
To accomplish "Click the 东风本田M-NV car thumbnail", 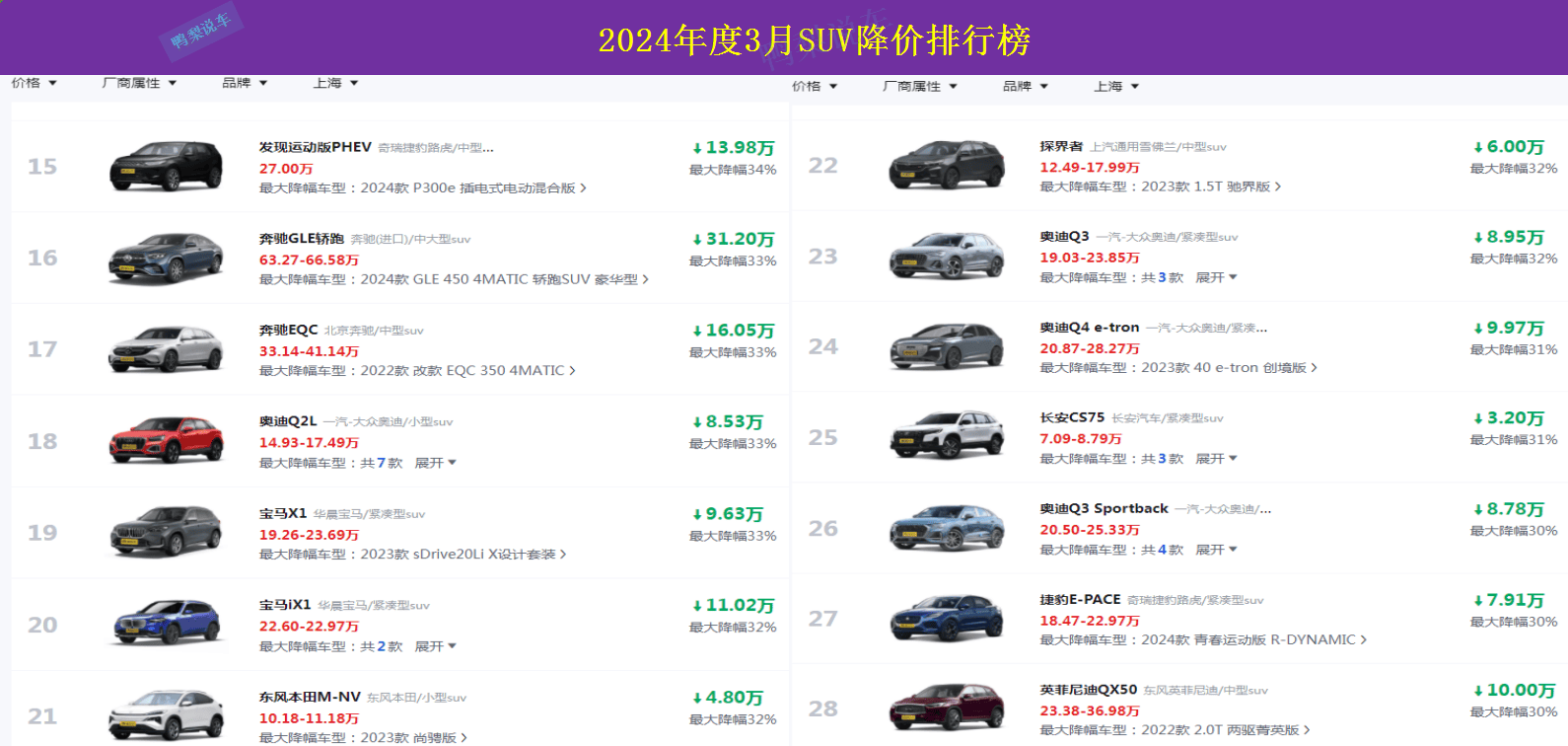I will click(x=166, y=715).
